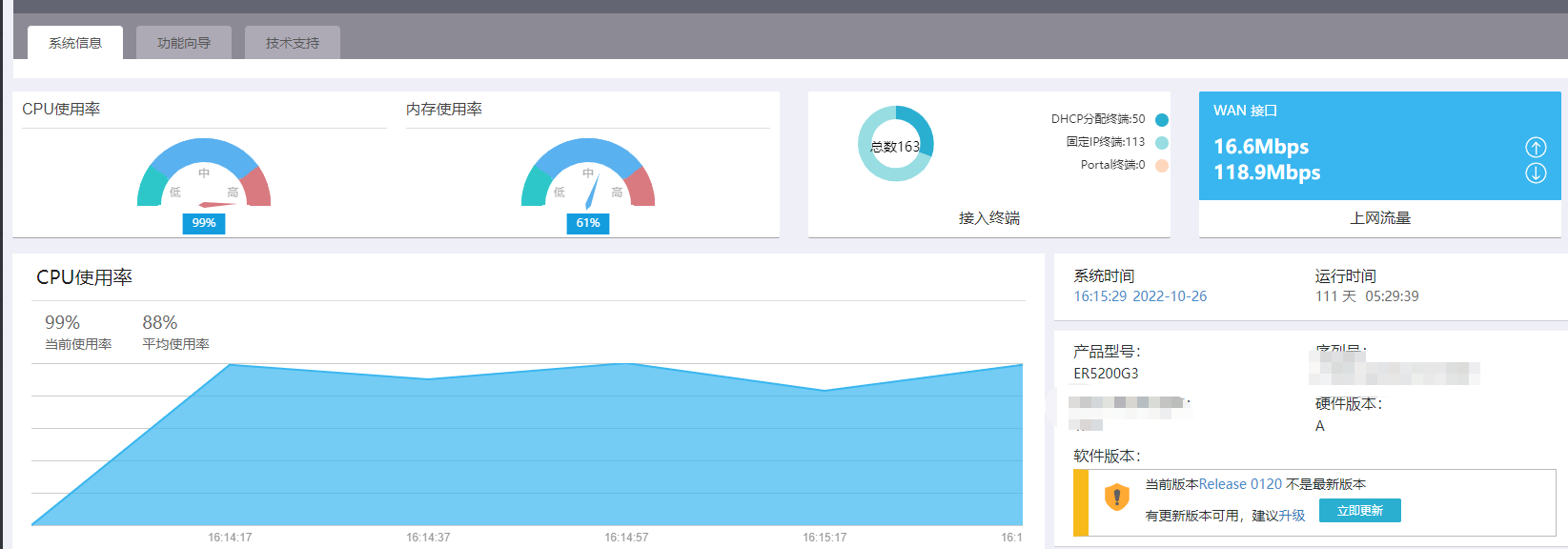Click the orange warning shield icon
This screenshot has width=1568, height=549.
coord(1116,498)
